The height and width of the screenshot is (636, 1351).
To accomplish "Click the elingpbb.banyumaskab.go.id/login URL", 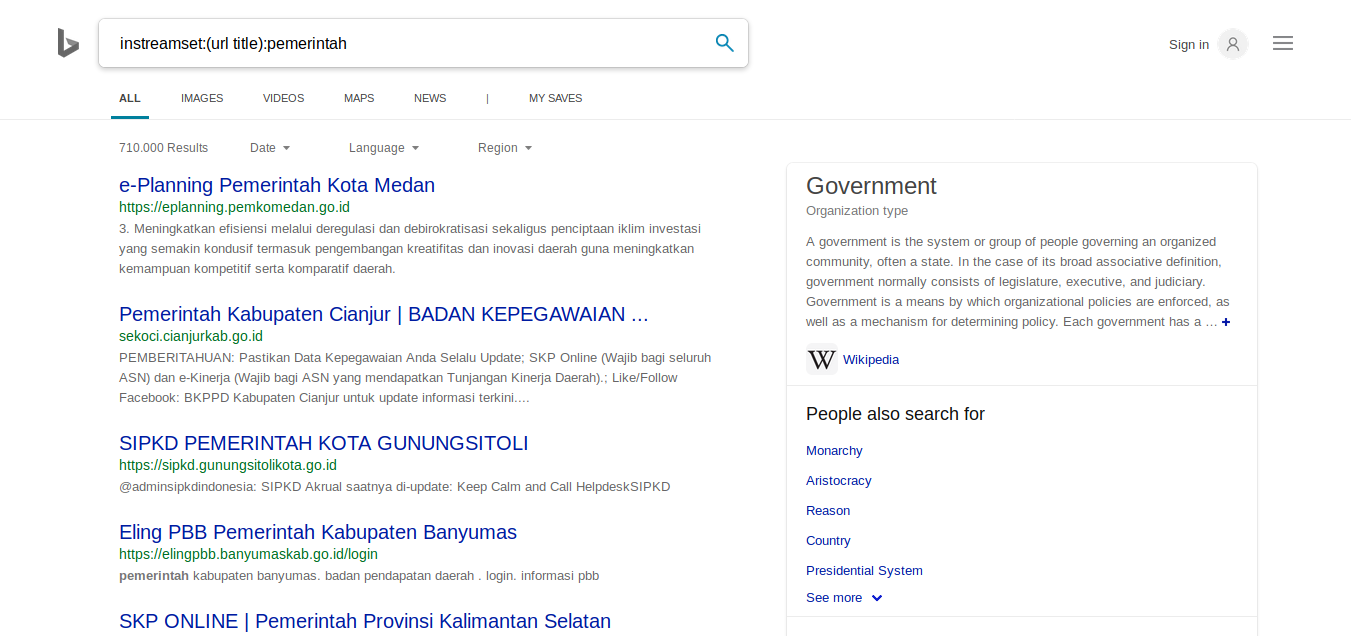I will [248, 554].
